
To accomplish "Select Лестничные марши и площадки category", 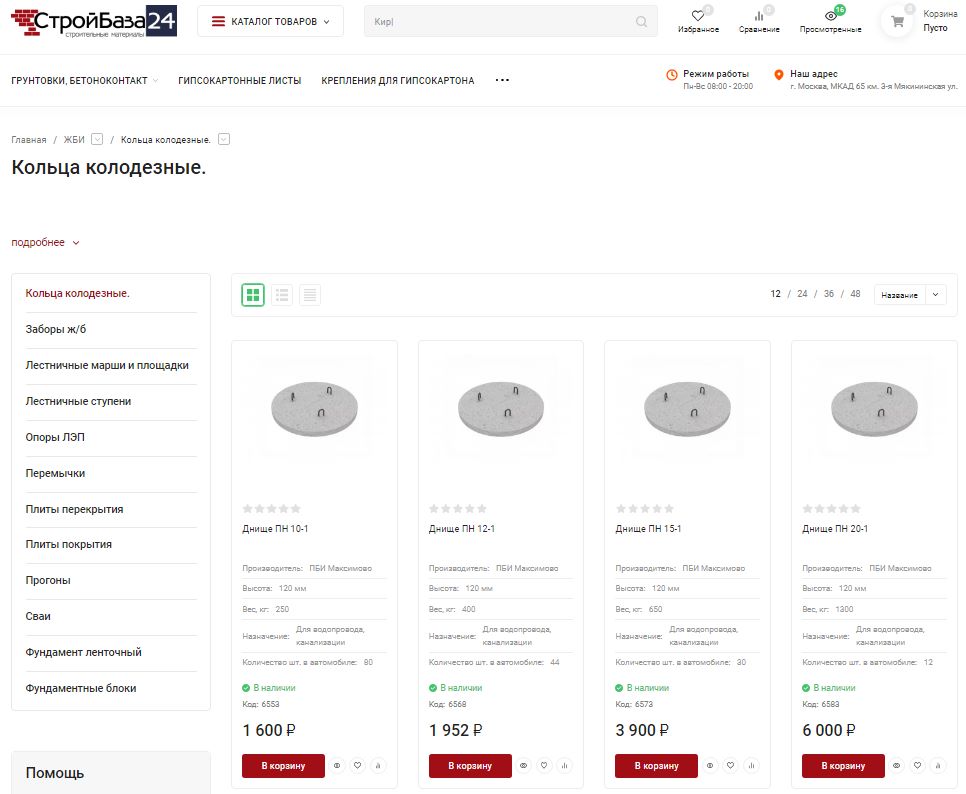I will (x=107, y=365).
